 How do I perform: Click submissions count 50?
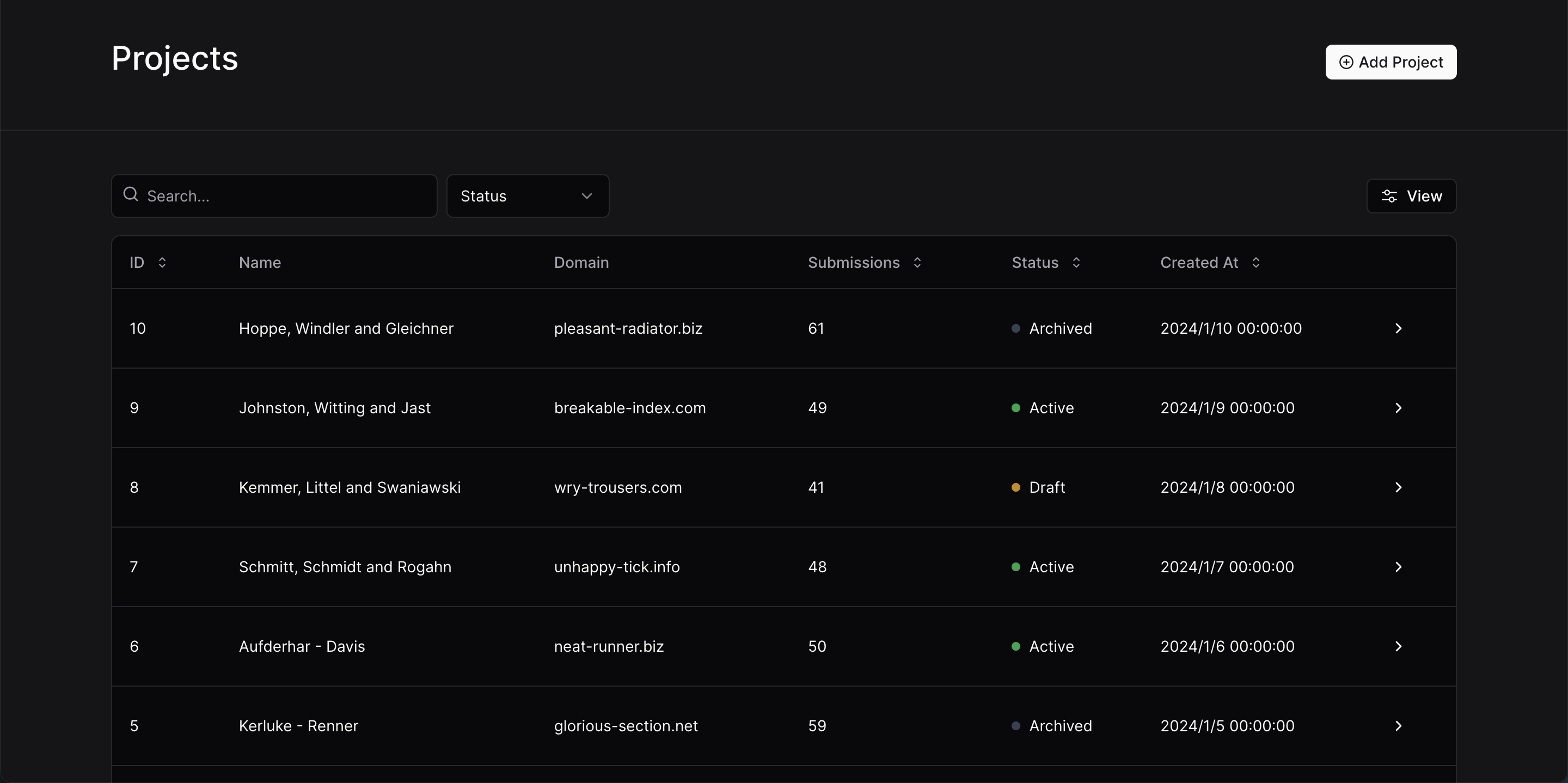click(x=817, y=647)
